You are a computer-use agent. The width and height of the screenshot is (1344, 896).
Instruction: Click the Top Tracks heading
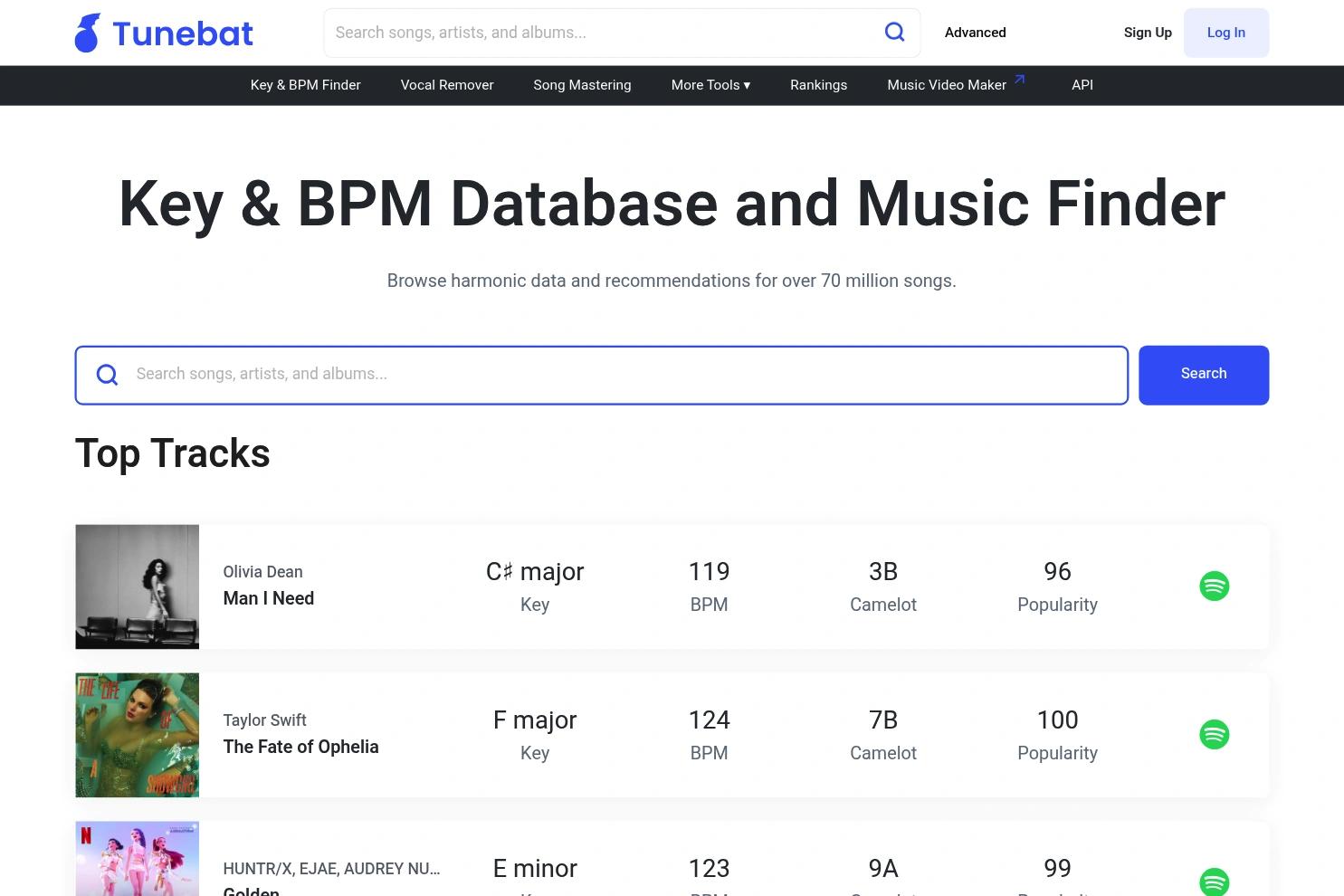[172, 453]
